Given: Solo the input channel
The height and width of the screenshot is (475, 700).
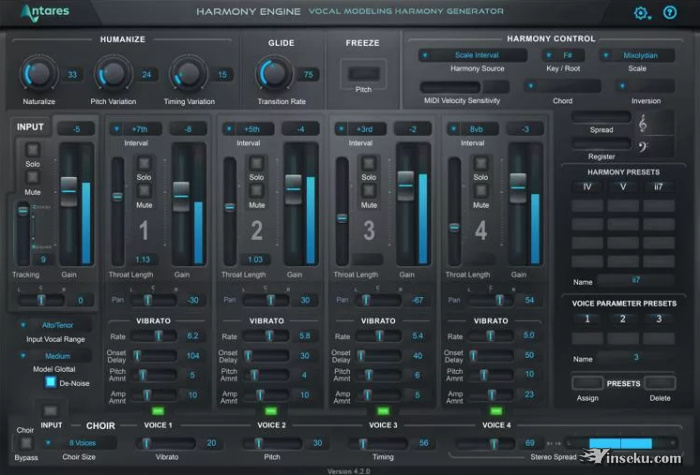Looking at the screenshot, I should coord(32,147).
